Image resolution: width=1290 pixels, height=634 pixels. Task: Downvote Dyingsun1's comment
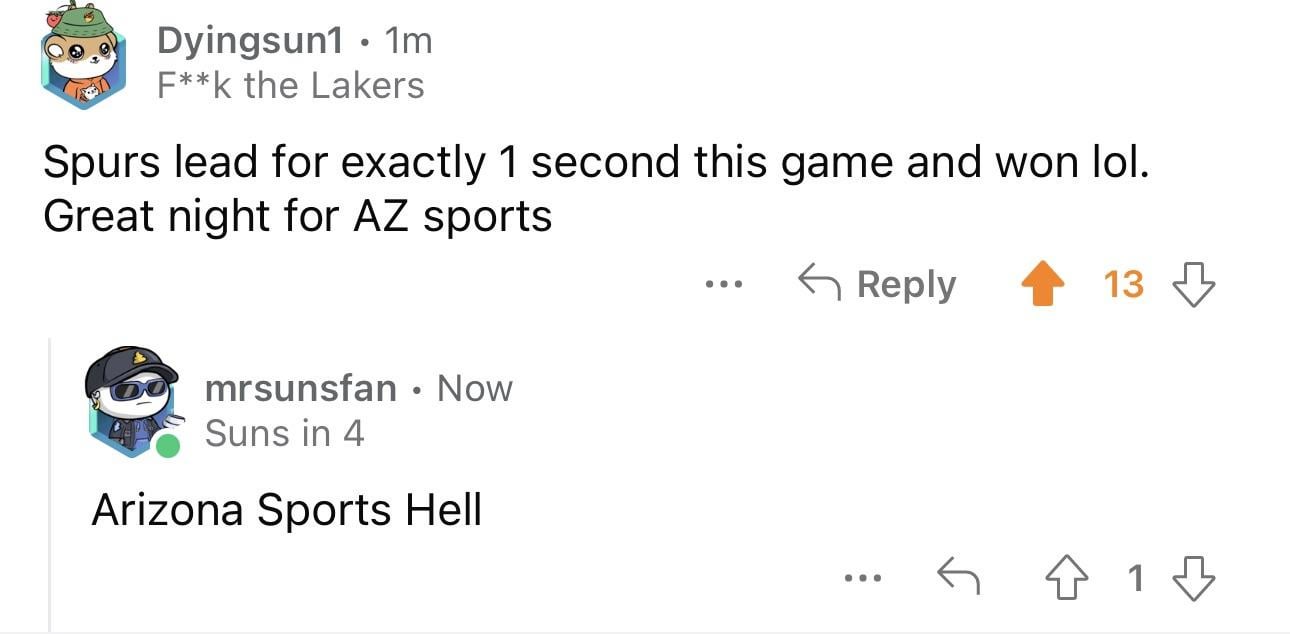click(x=1196, y=284)
